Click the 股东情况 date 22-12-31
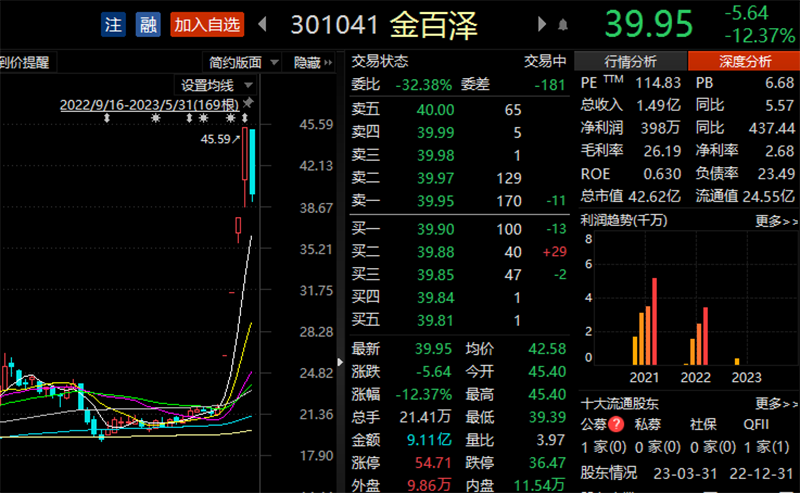800x493 pixels. (761, 474)
